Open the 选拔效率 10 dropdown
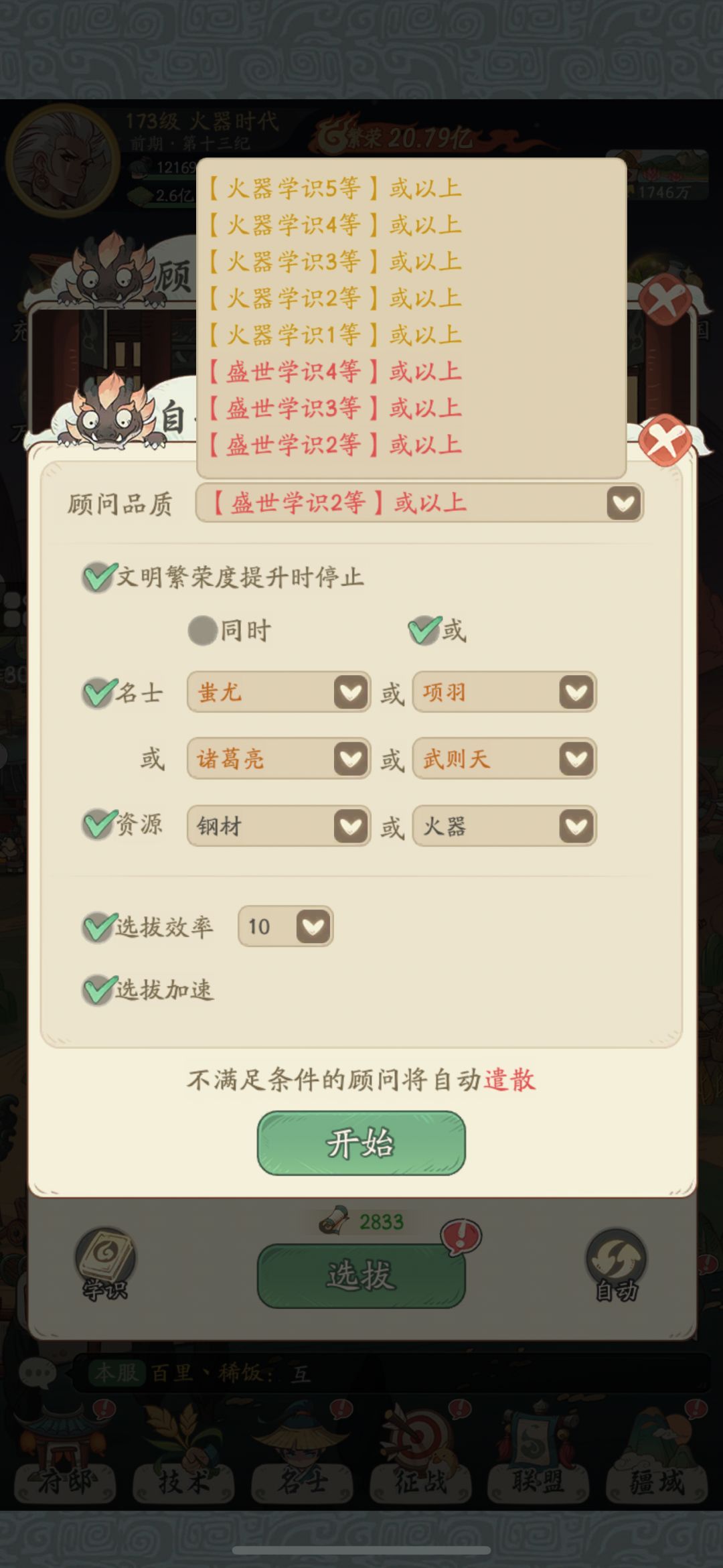This screenshot has width=723, height=1568. tap(286, 926)
